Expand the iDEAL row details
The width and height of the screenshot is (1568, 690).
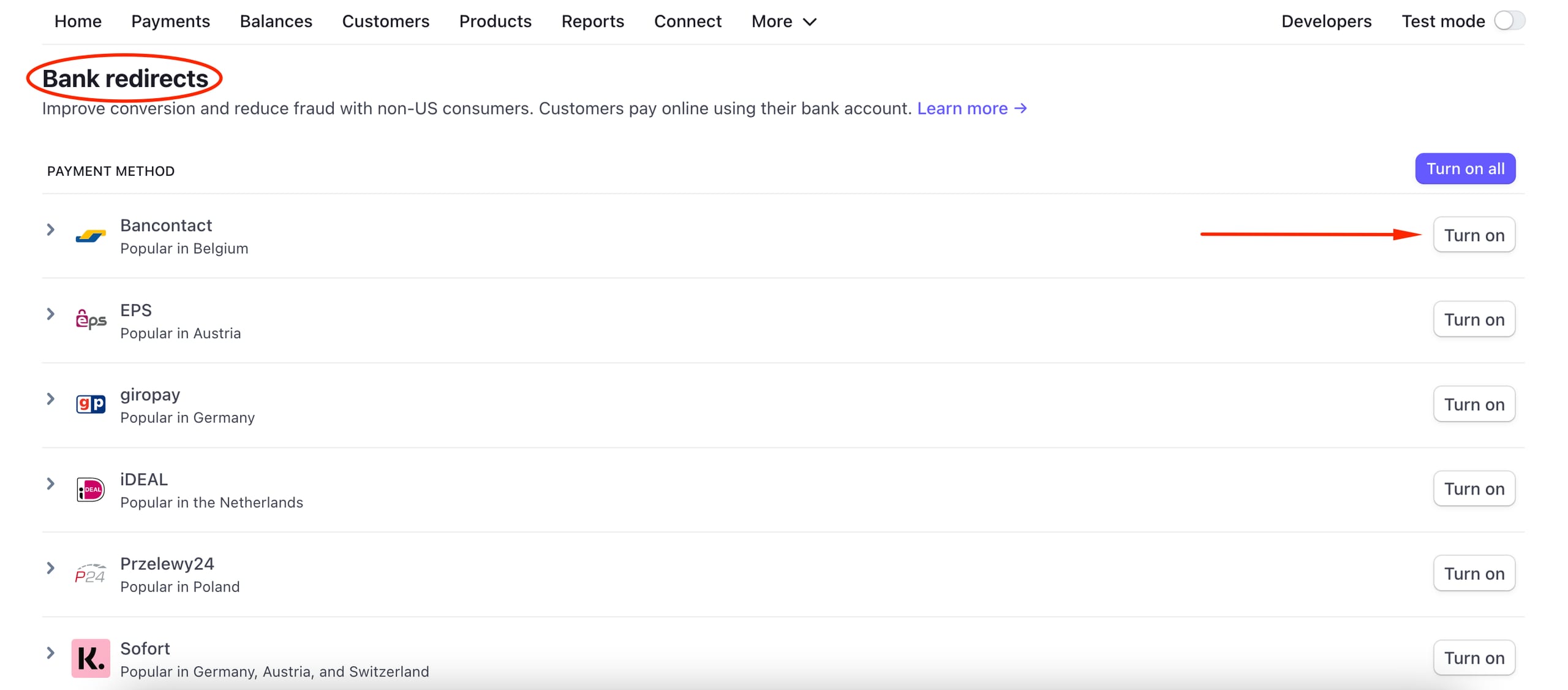[x=50, y=483]
